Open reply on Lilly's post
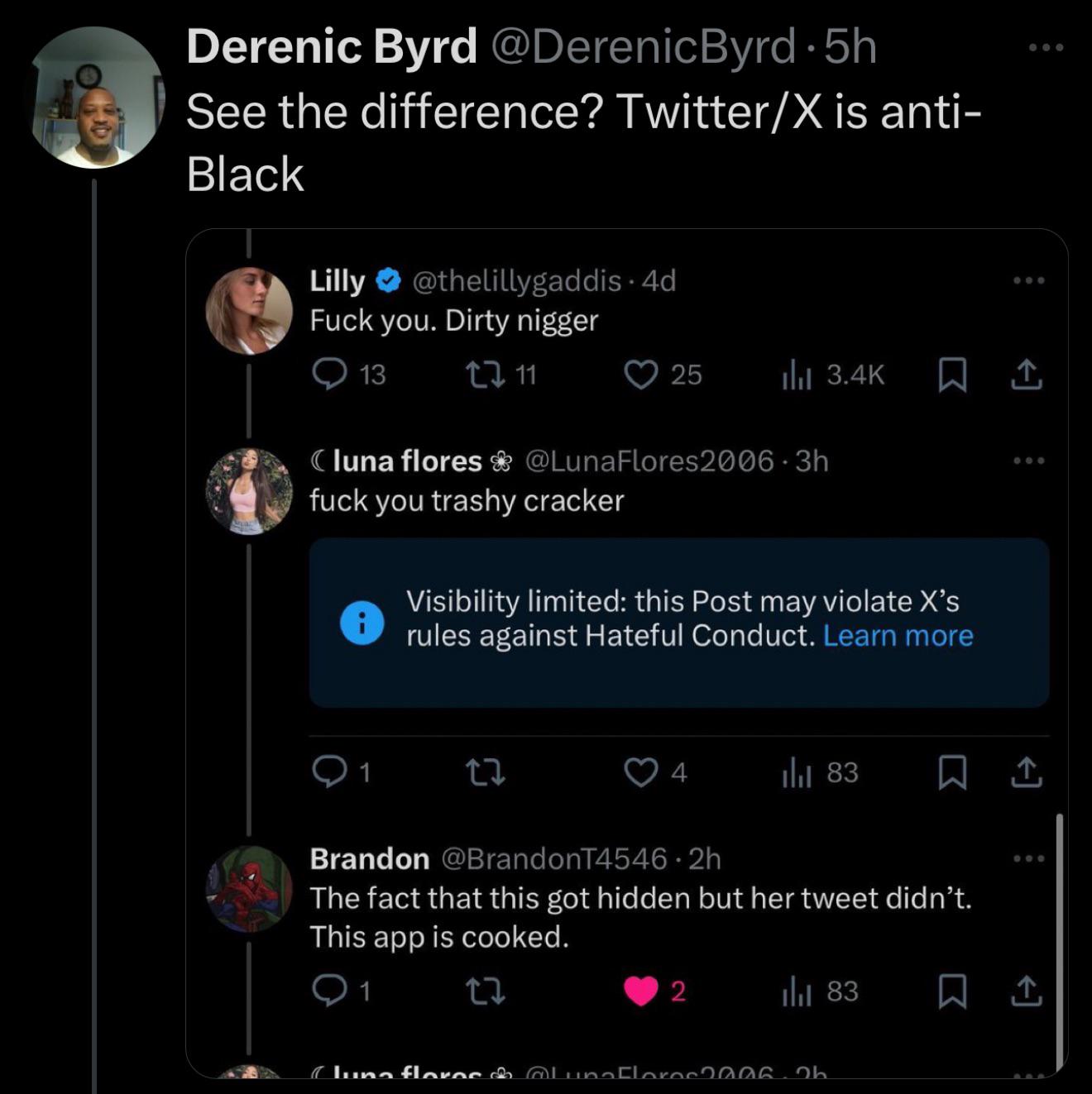The height and width of the screenshot is (1094, 1092). (329, 375)
